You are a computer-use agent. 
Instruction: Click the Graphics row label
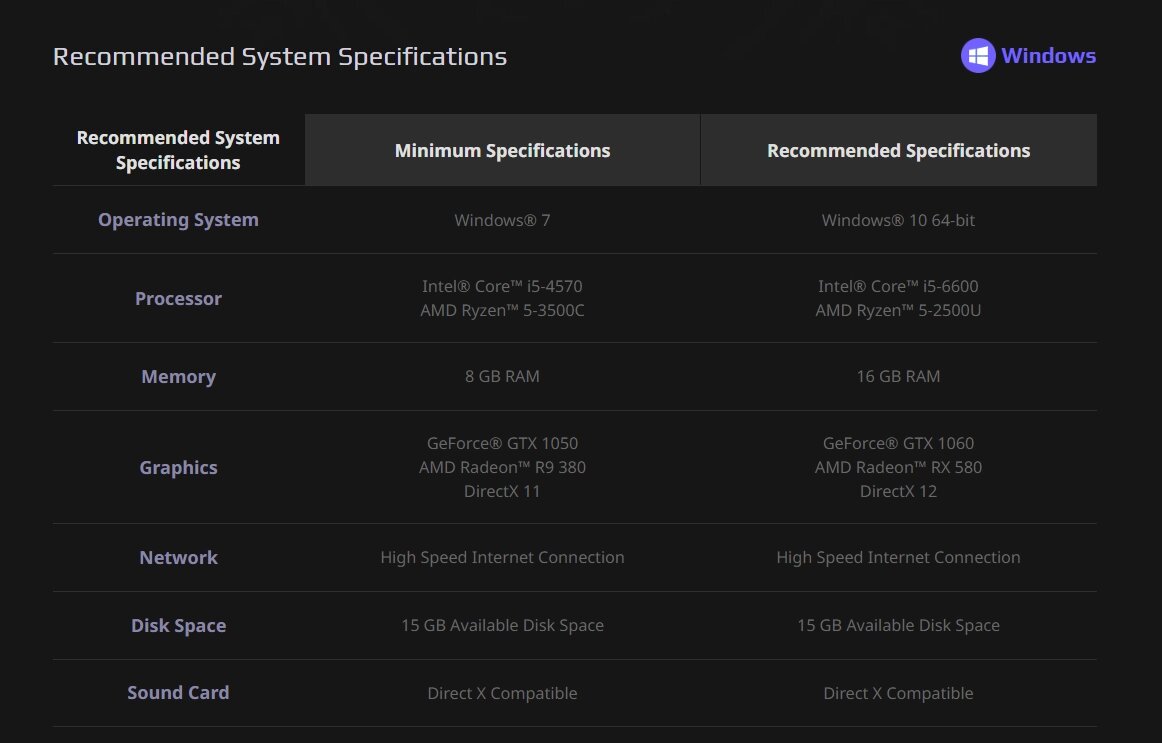tap(179, 467)
